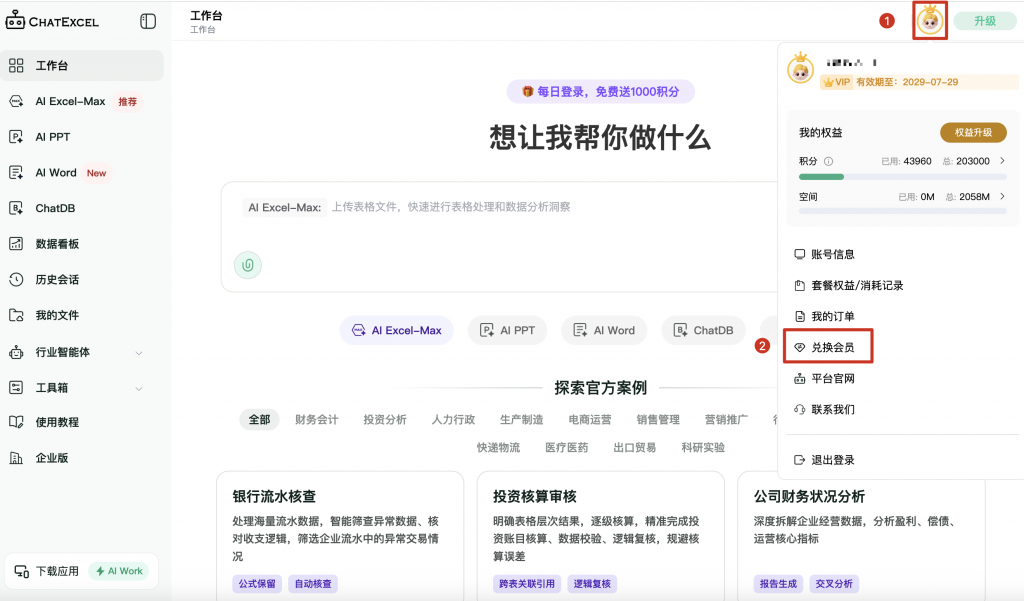This screenshot has width=1024, height=601.
Task: Click the 积分 usage progress bar
Action: click(903, 177)
